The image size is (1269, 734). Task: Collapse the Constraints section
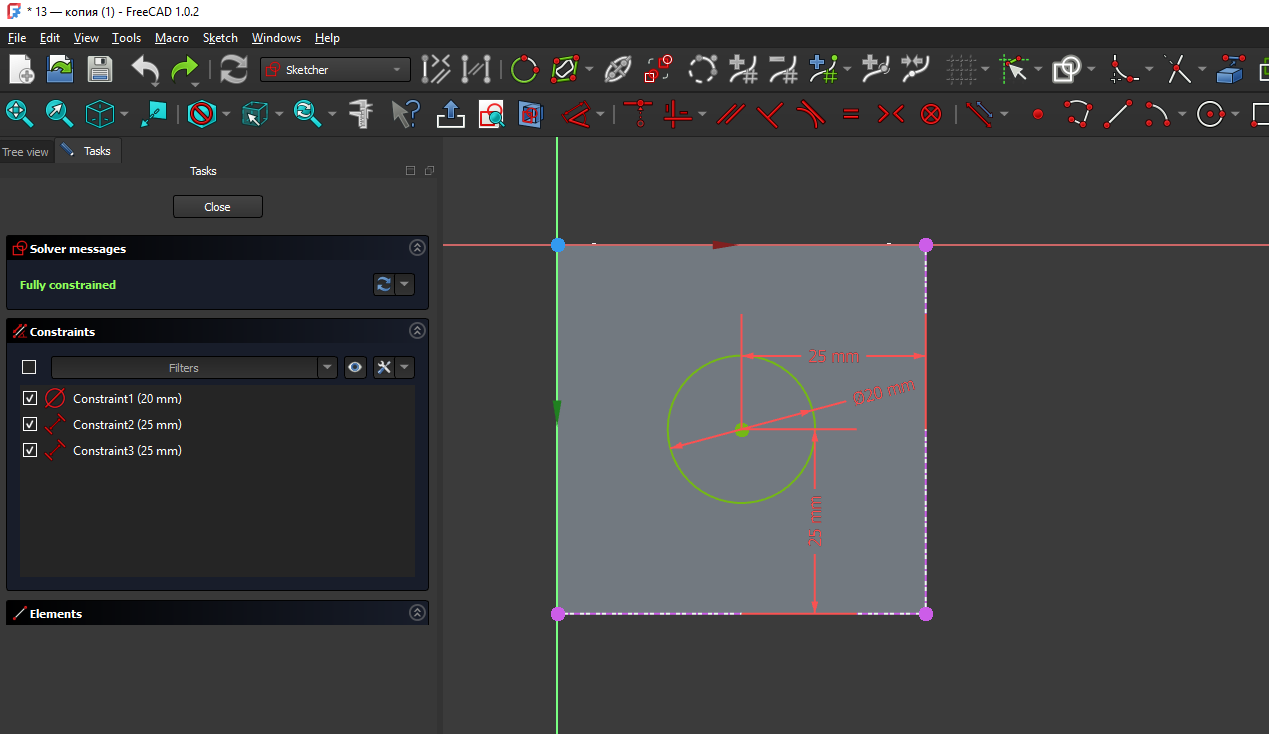pos(417,331)
